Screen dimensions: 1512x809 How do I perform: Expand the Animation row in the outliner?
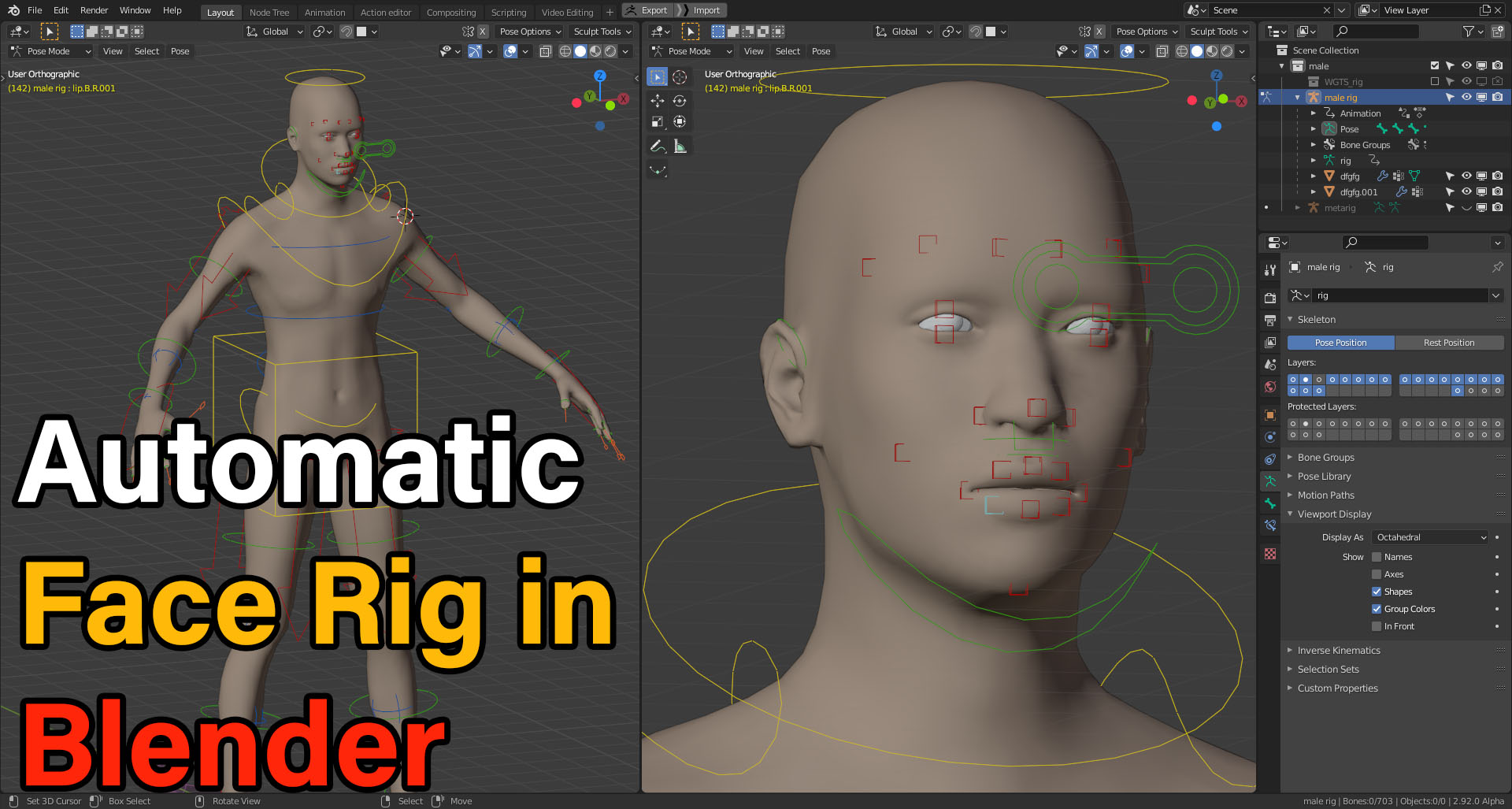click(x=1313, y=113)
